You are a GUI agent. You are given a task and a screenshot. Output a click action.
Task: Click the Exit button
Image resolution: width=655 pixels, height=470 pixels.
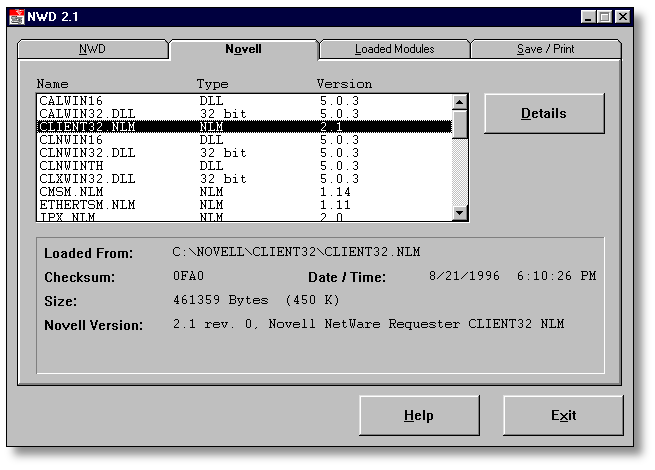point(563,416)
